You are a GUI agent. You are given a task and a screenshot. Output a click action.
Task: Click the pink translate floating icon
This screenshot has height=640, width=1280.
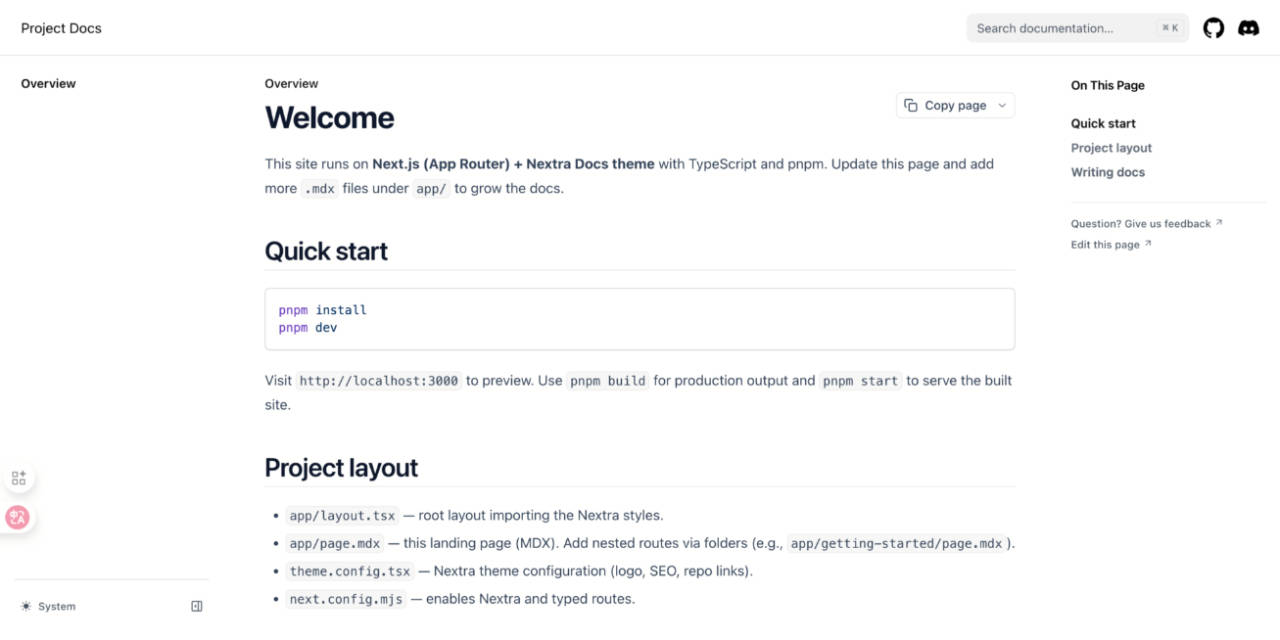pos(18,517)
